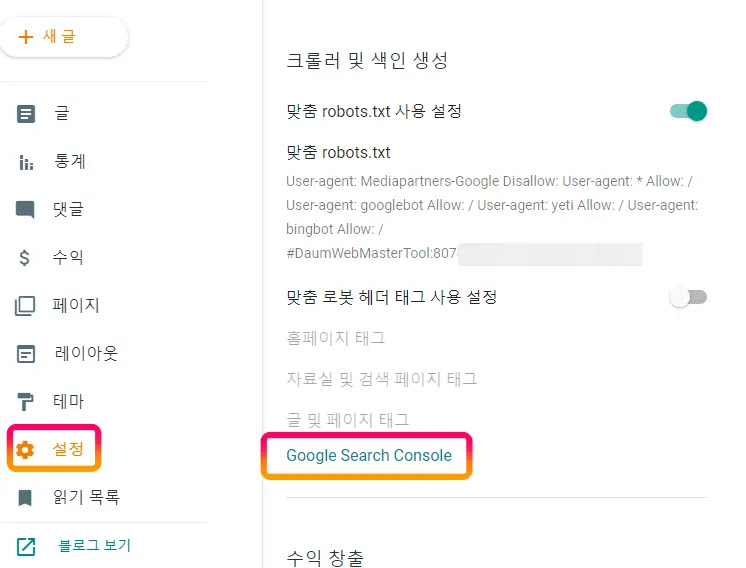The height and width of the screenshot is (568, 746).
Task: Click the 설정 gear icon
Action: tap(25, 450)
